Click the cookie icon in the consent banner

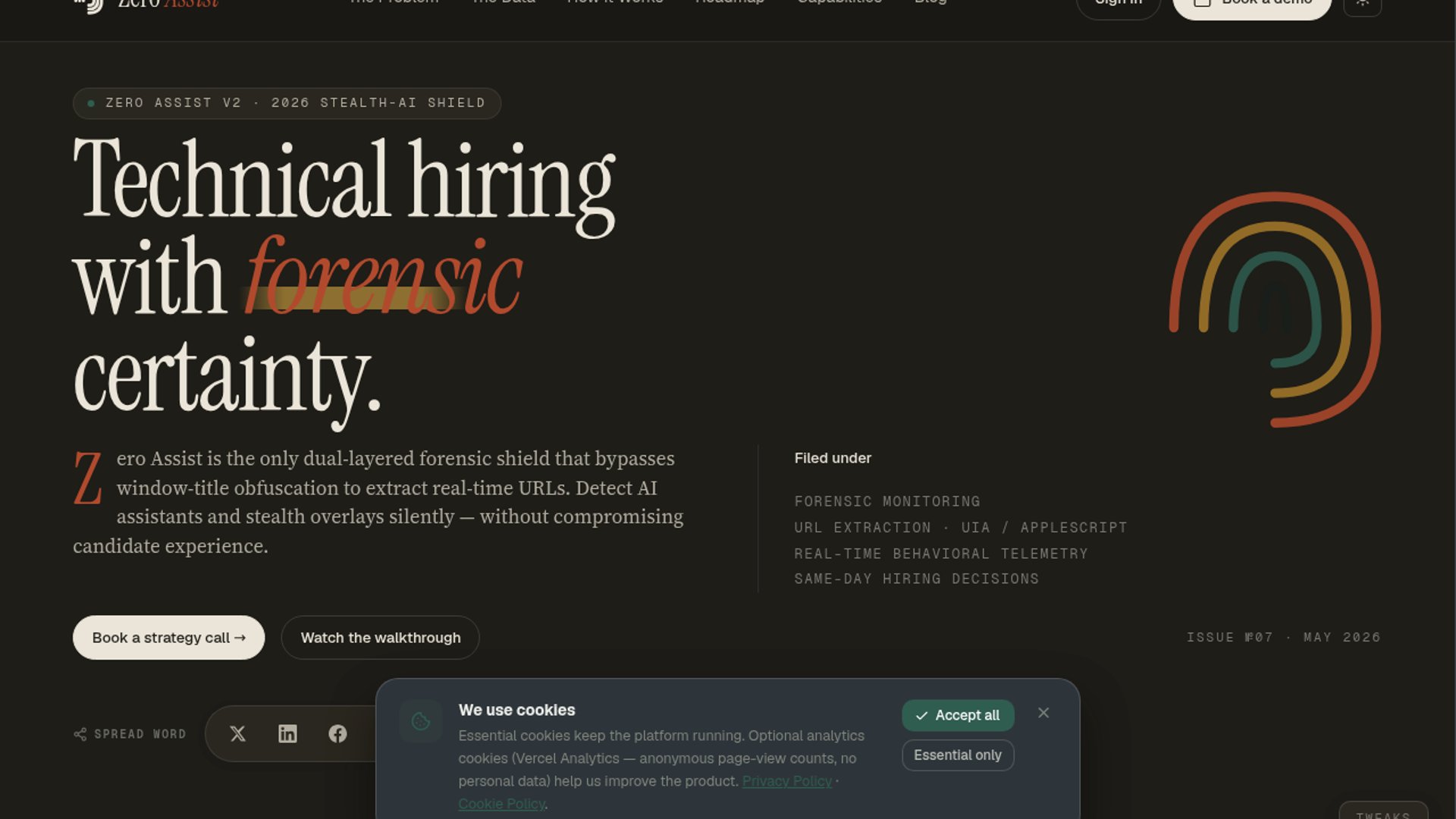pyautogui.click(x=421, y=721)
